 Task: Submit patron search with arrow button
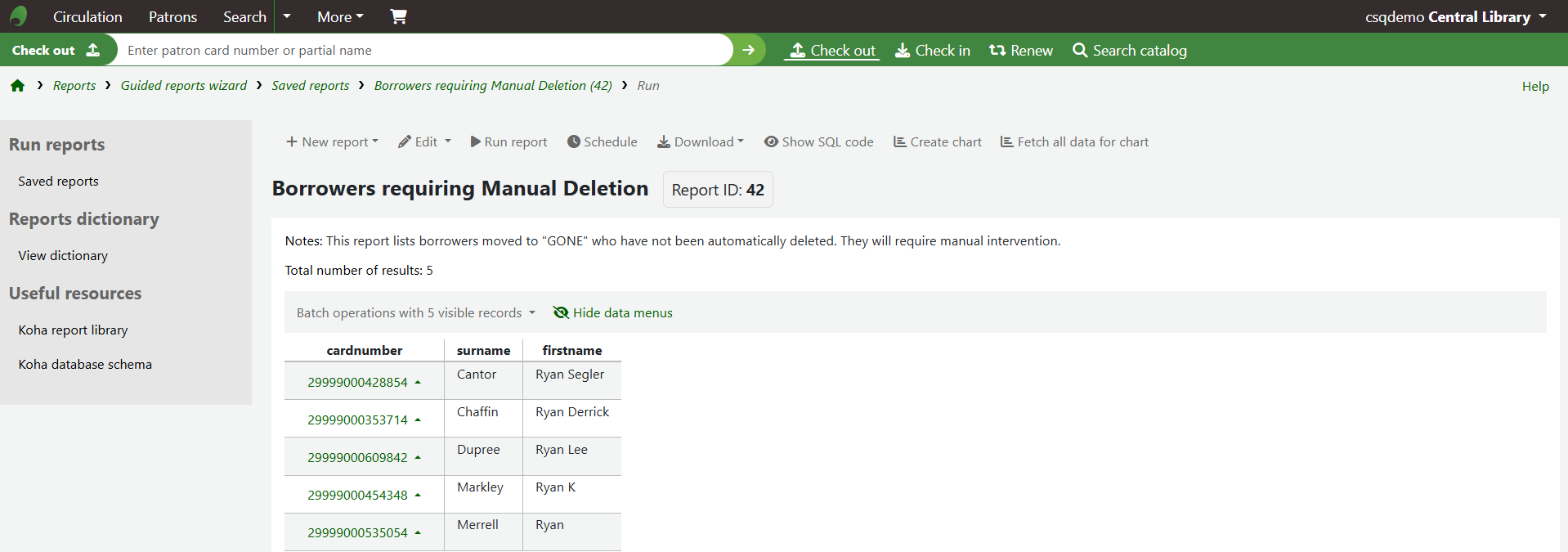point(748,50)
